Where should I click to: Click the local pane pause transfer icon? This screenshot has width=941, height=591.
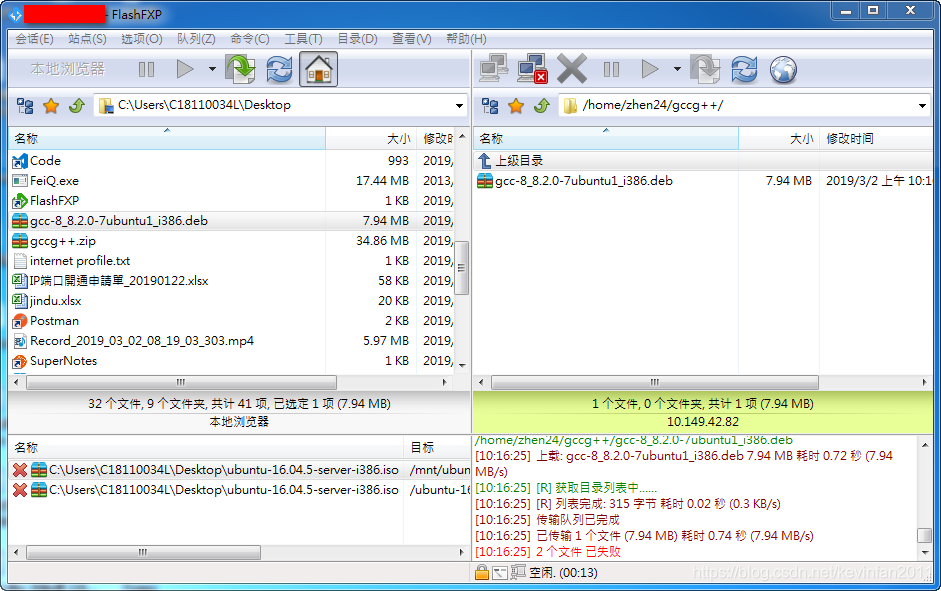146,70
